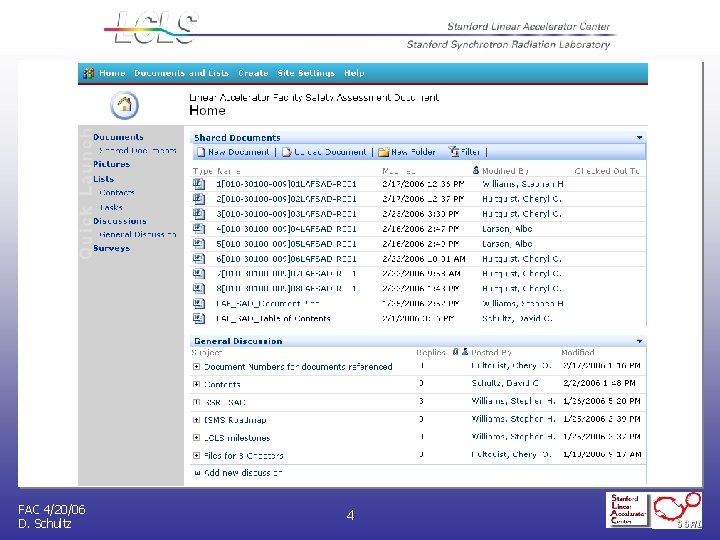
Task: Click the New Document page icon
Action: point(201,152)
